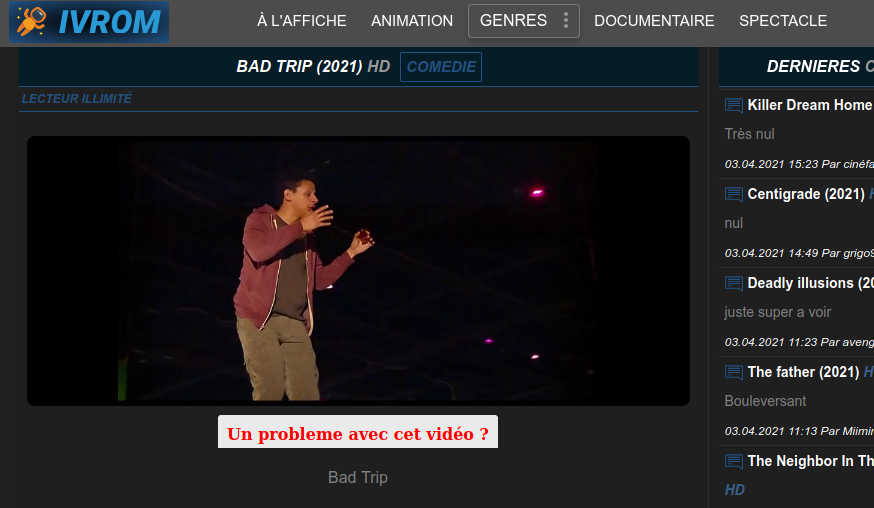874x508 pixels.
Task: Click the three-dots icon in GENRES
Action: pos(566,21)
